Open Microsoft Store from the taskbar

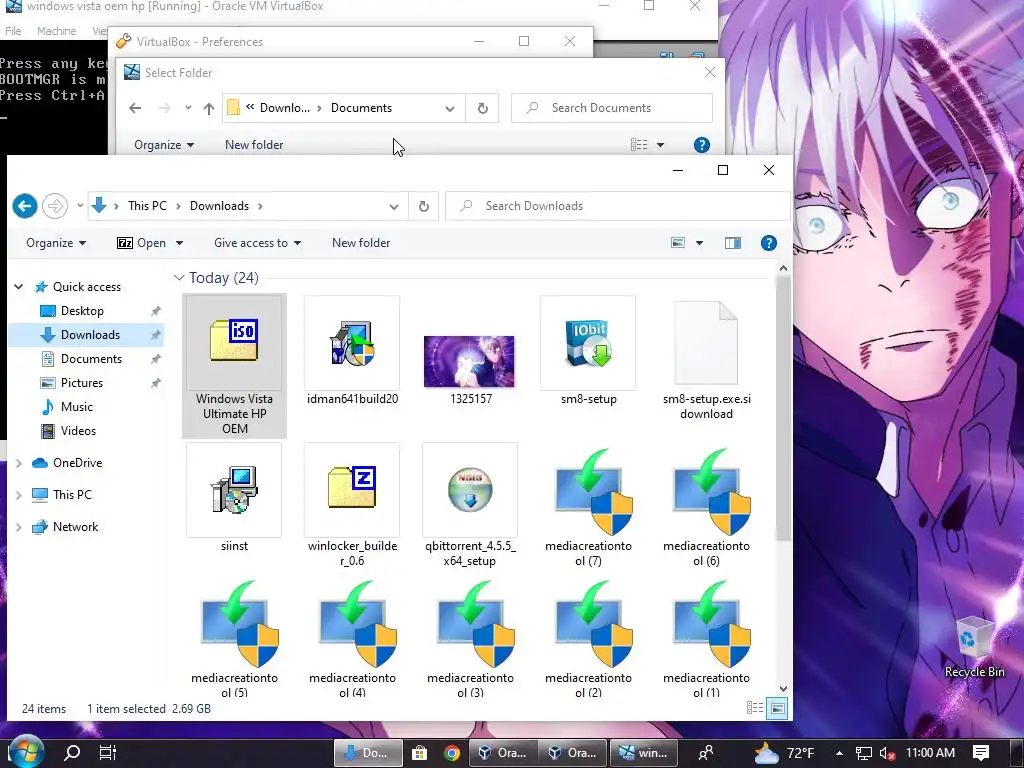(x=419, y=753)
